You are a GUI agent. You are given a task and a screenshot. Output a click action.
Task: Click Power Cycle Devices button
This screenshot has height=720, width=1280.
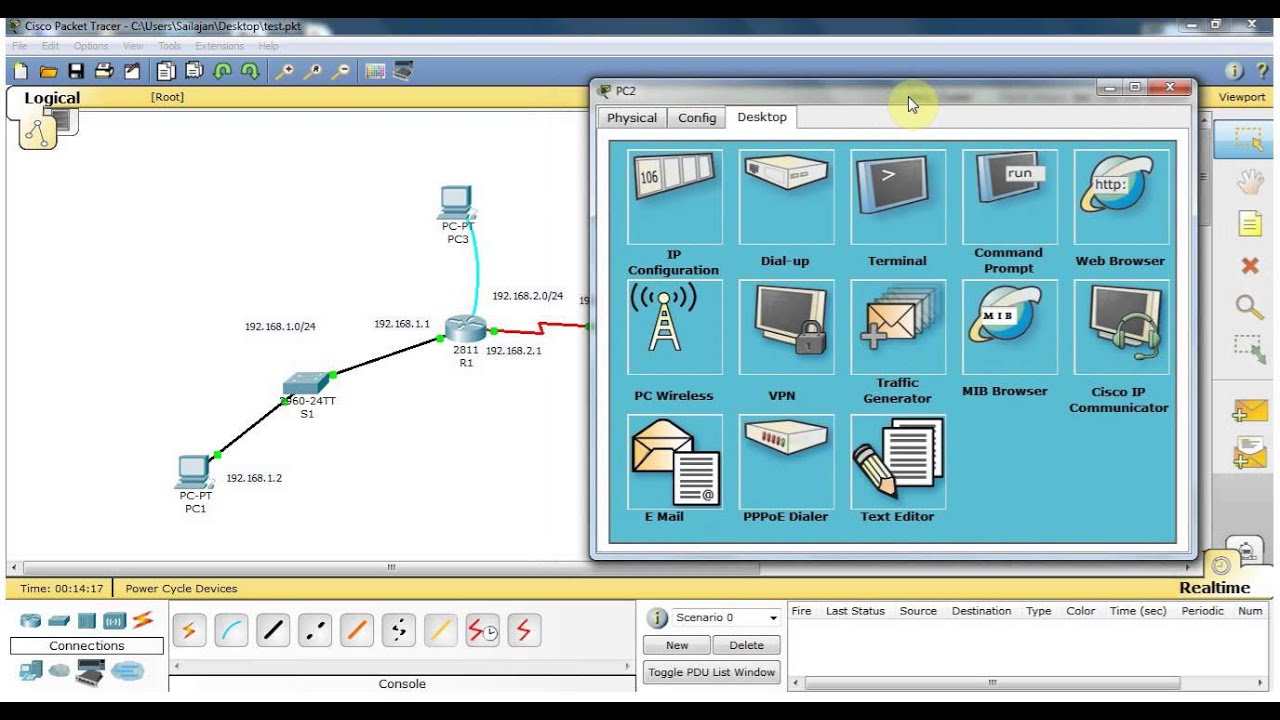tap(181, 589)
